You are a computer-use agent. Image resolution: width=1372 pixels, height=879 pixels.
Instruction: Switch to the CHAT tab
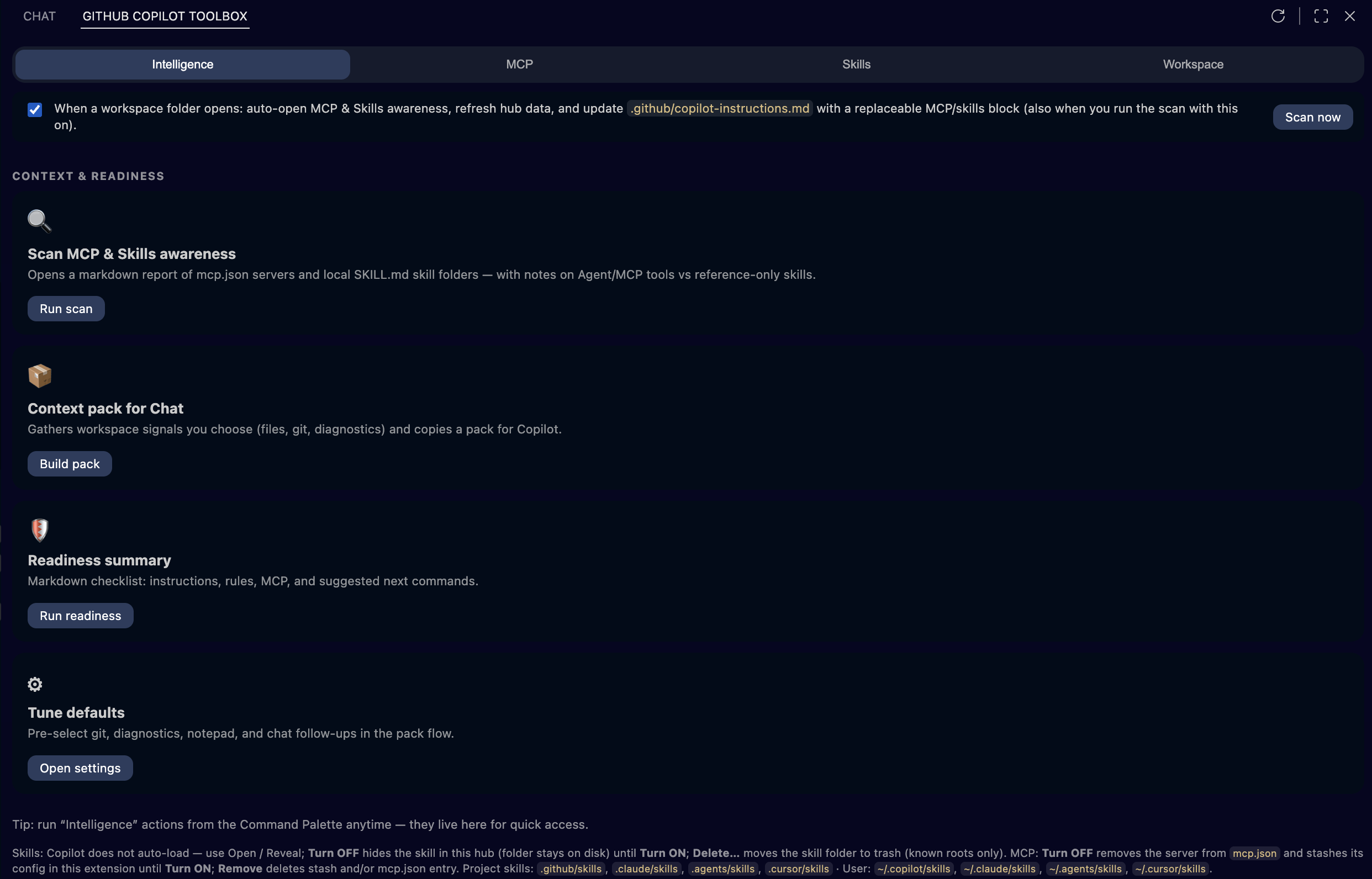(x=39, y=16)
